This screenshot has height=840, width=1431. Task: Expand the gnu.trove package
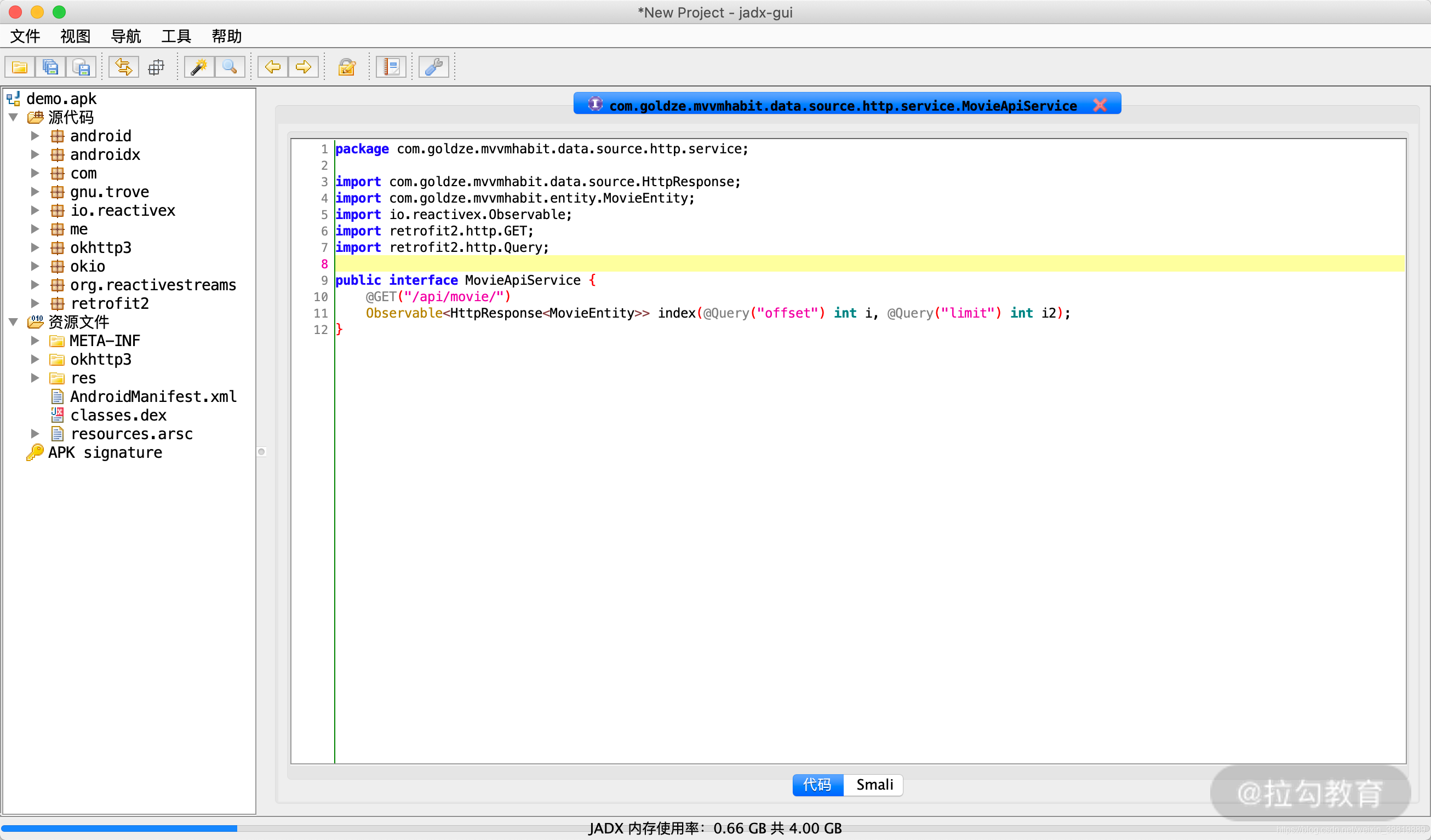point(35,192)
